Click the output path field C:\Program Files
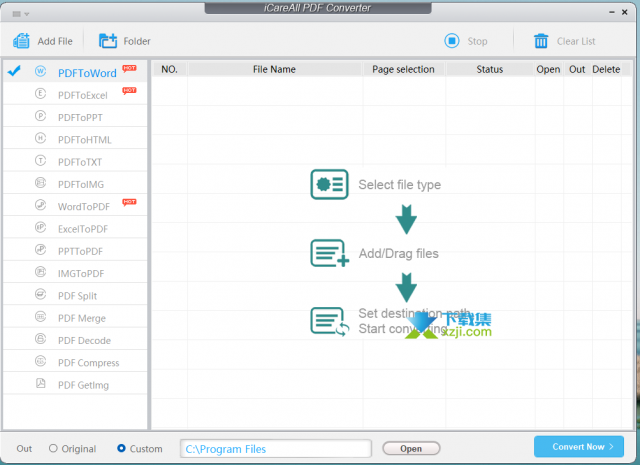Image resolution: width=640 pixels, height=465 pixels. pos(276,449)
